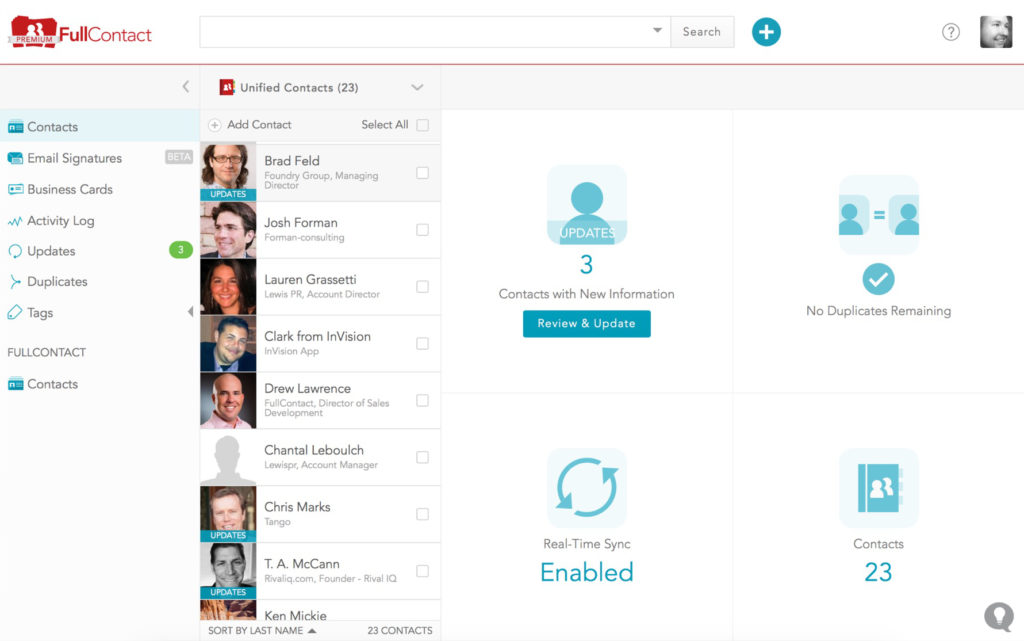
Task: Open Chris Marks's contact photo
Action: coord(228,514)
